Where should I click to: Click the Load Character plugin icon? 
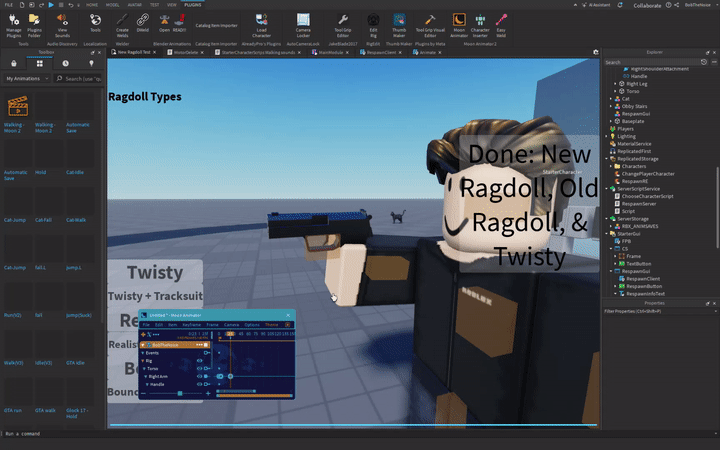pyautogui.click(x=261, y=21)
